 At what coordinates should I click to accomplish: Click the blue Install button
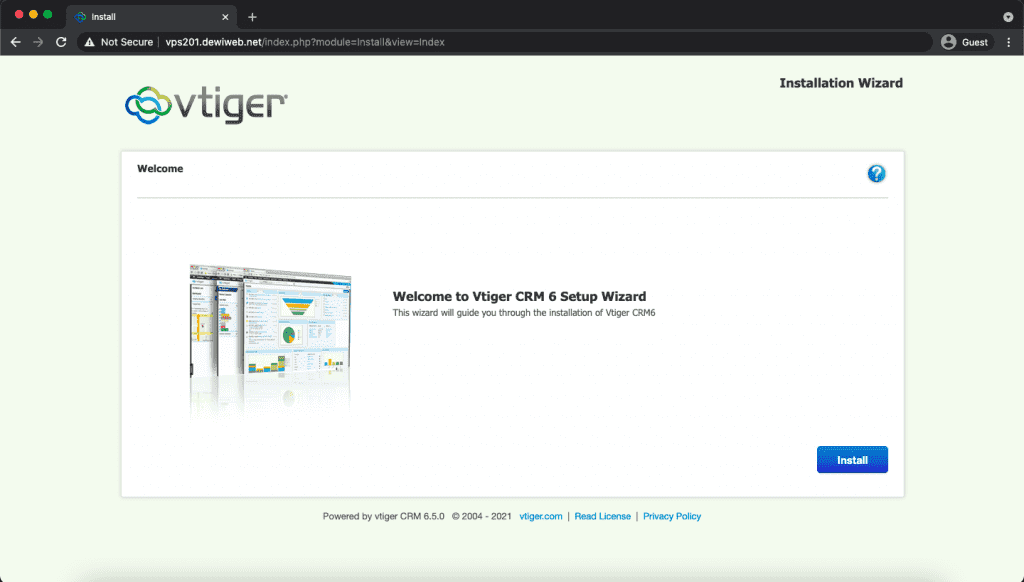852,460
